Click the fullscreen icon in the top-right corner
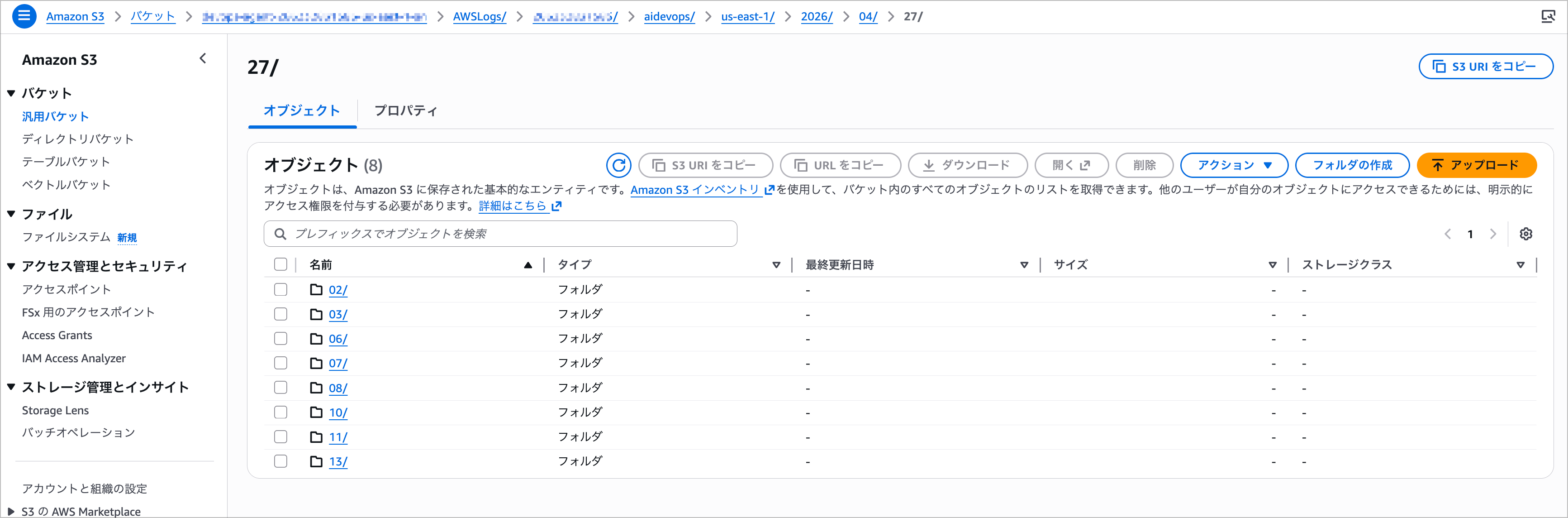This screenshot has width=1568, height=518. (x=1549, y=16)
